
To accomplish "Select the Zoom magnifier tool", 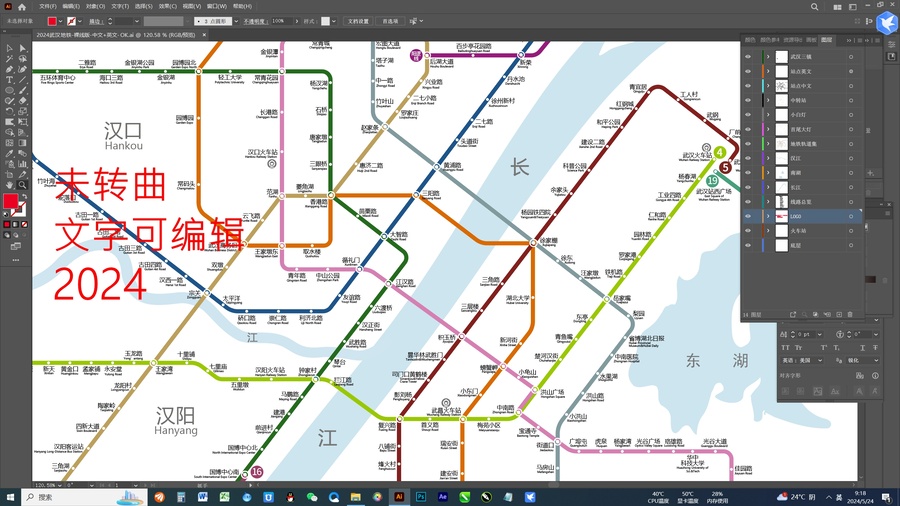I will [x=22, y=185].
